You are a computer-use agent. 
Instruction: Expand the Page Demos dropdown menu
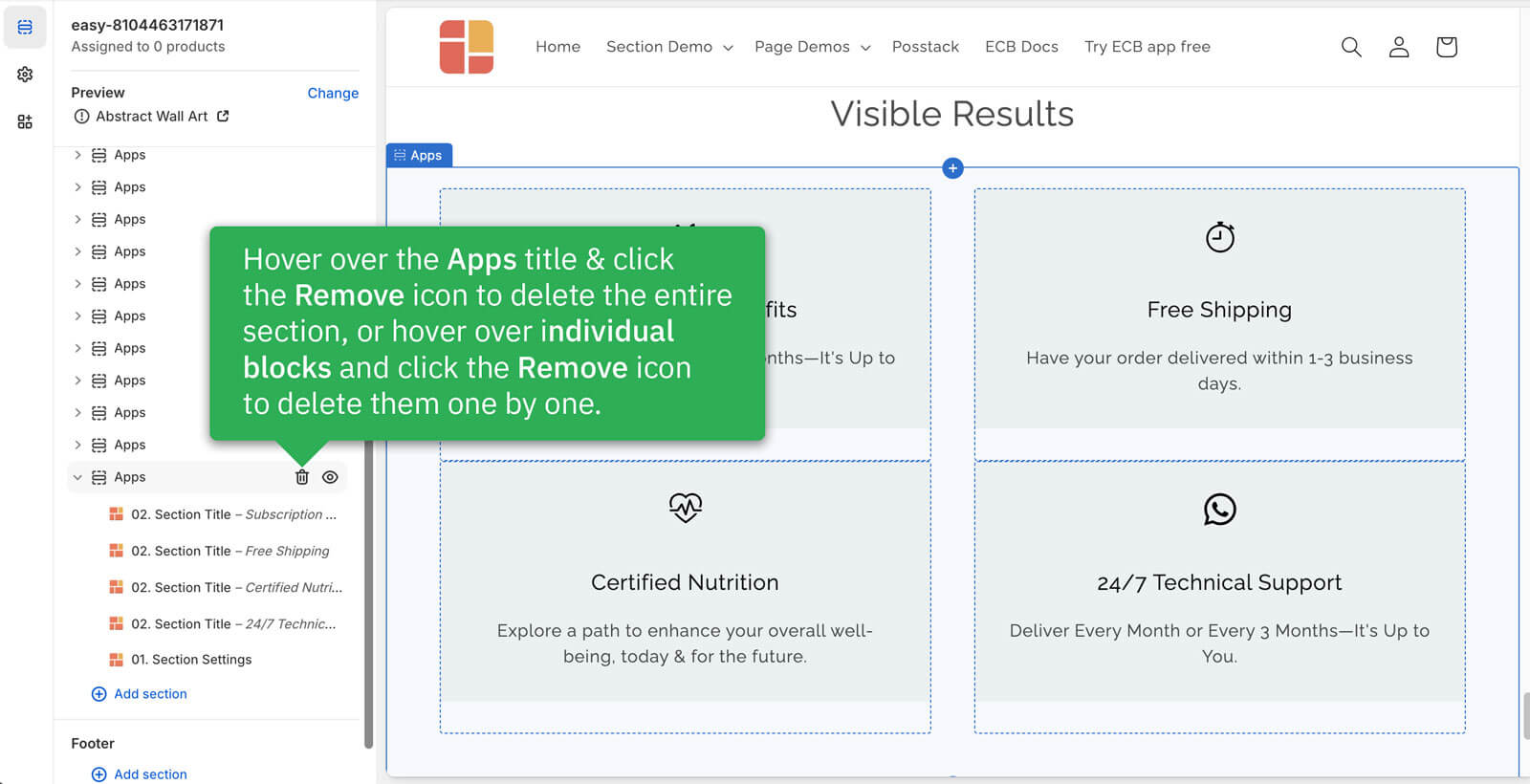point(812,47)
